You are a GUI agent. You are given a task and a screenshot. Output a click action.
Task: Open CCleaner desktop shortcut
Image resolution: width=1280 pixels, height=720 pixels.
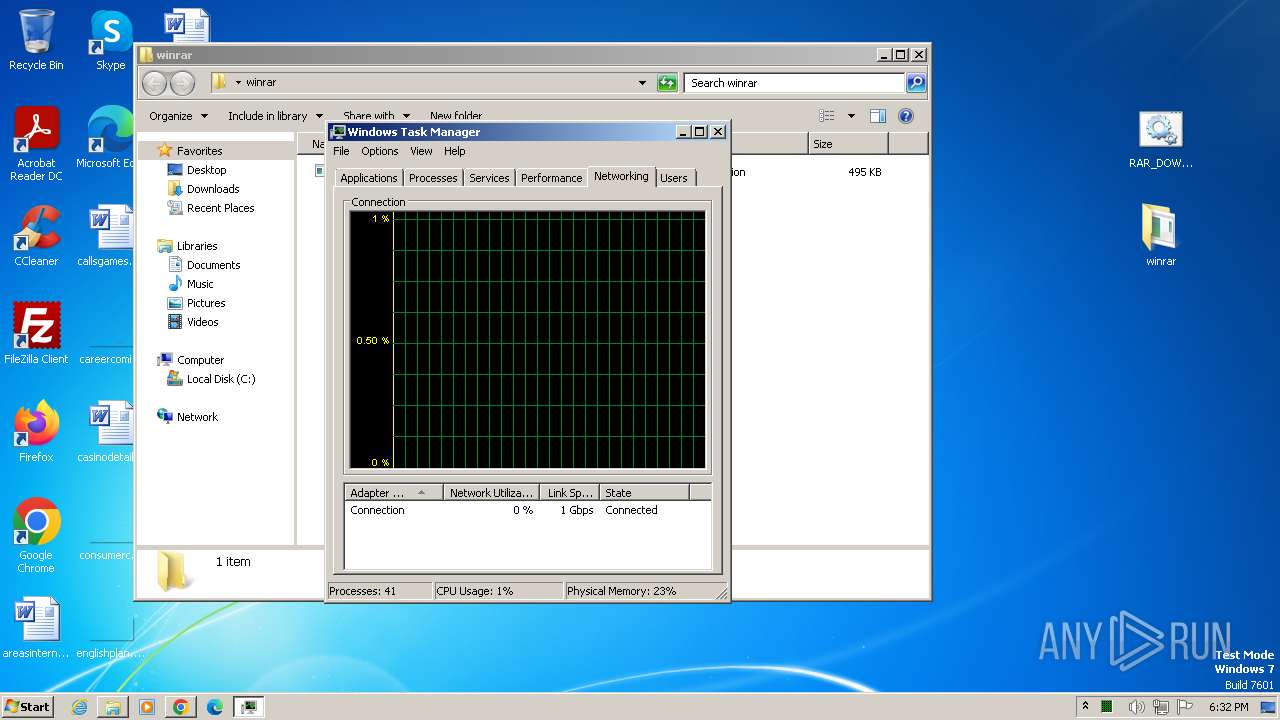tap(36, 236)
